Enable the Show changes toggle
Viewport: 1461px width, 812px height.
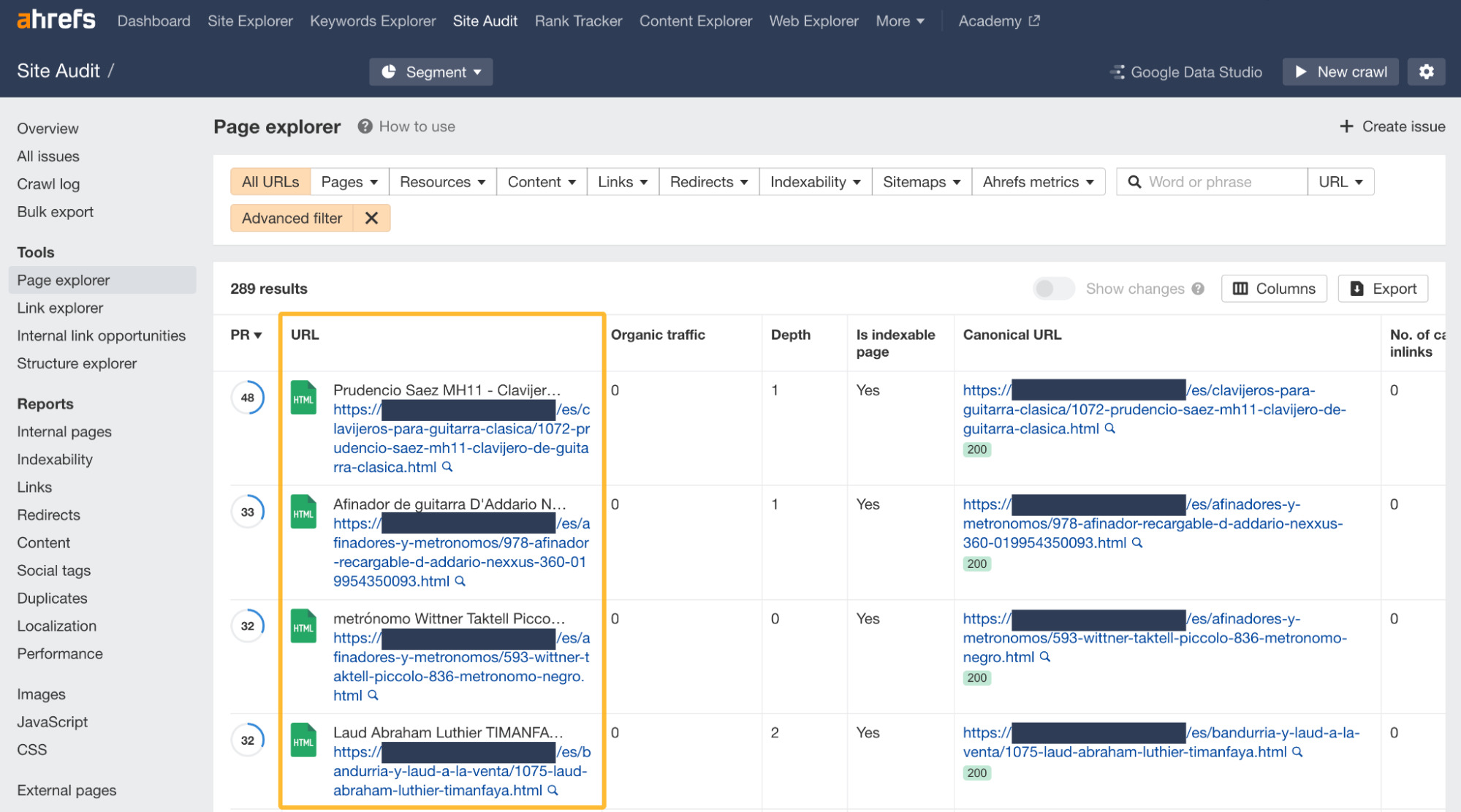pyautogui.click(x=1052, y=288)
